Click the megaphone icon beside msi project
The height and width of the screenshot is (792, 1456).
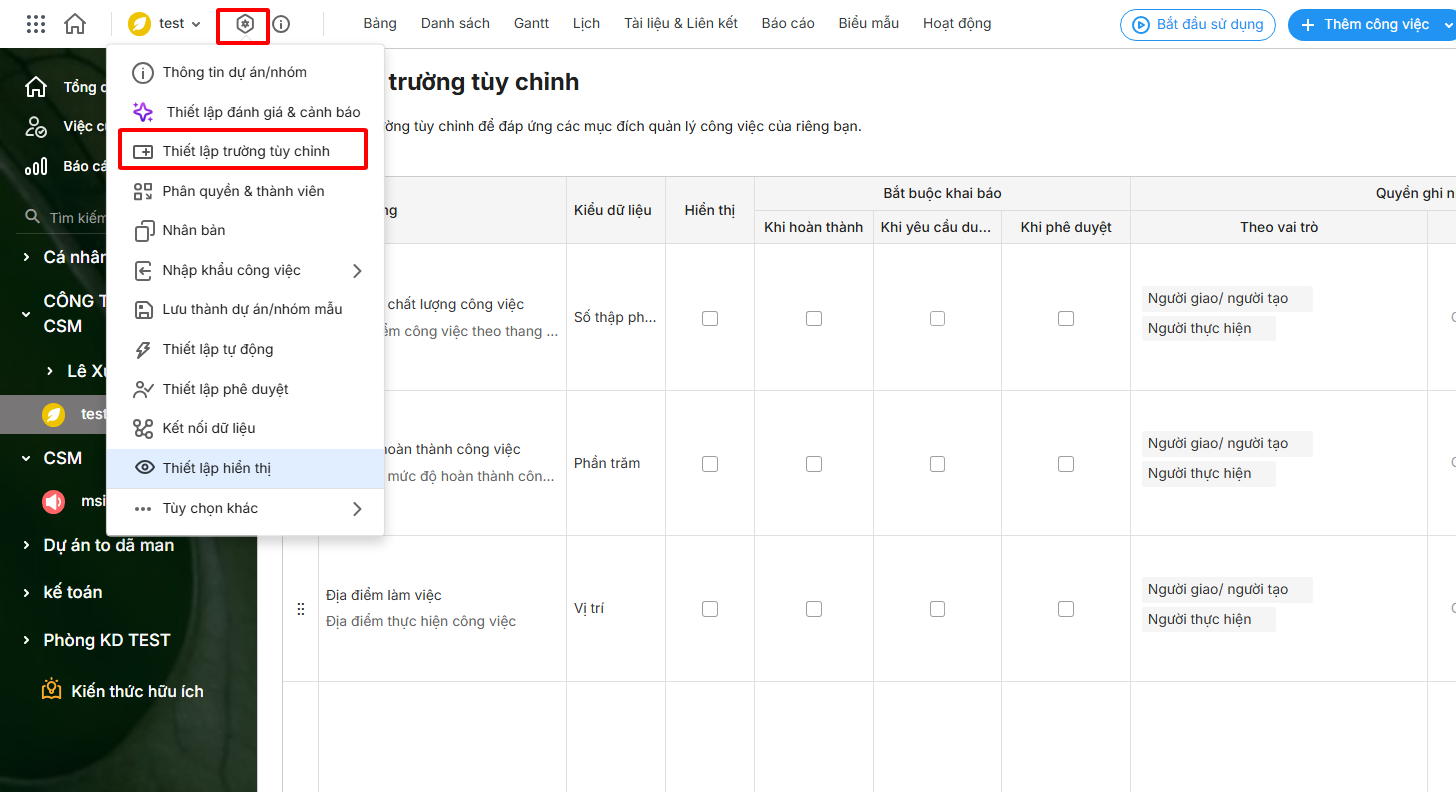tap(54, 501)
